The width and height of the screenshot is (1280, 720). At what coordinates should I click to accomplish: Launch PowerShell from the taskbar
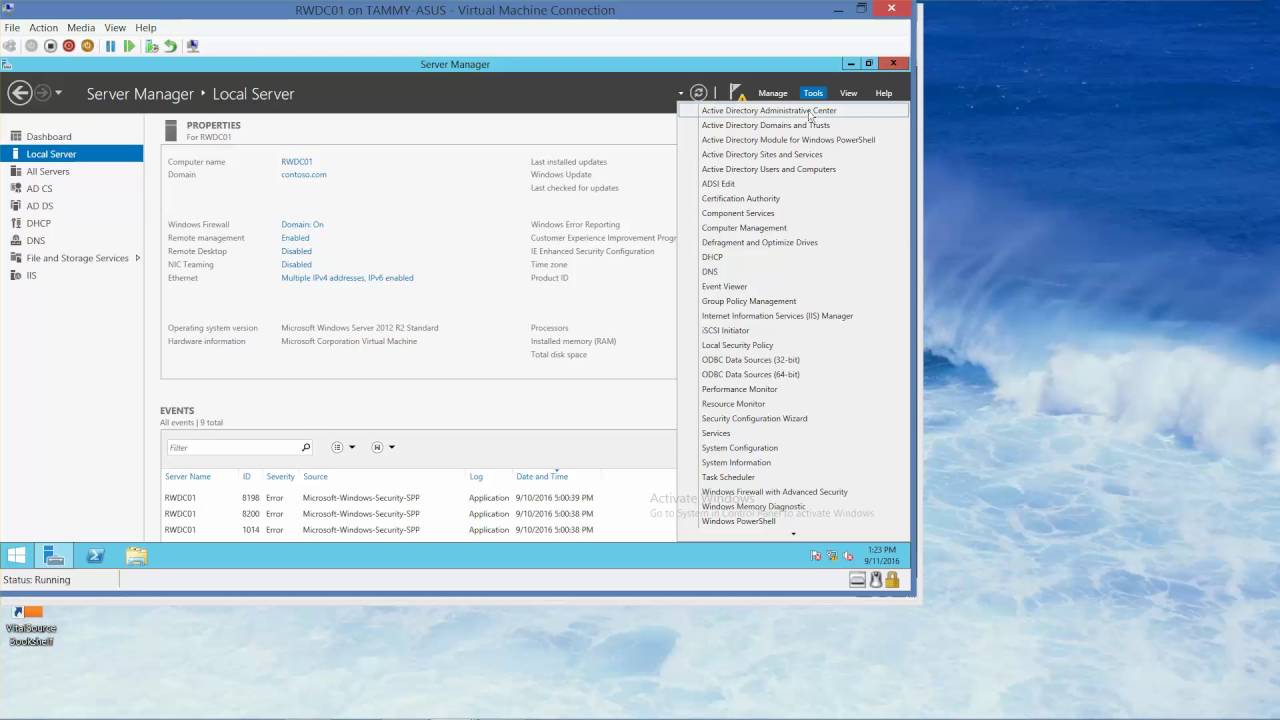click(x=95, y=556)
